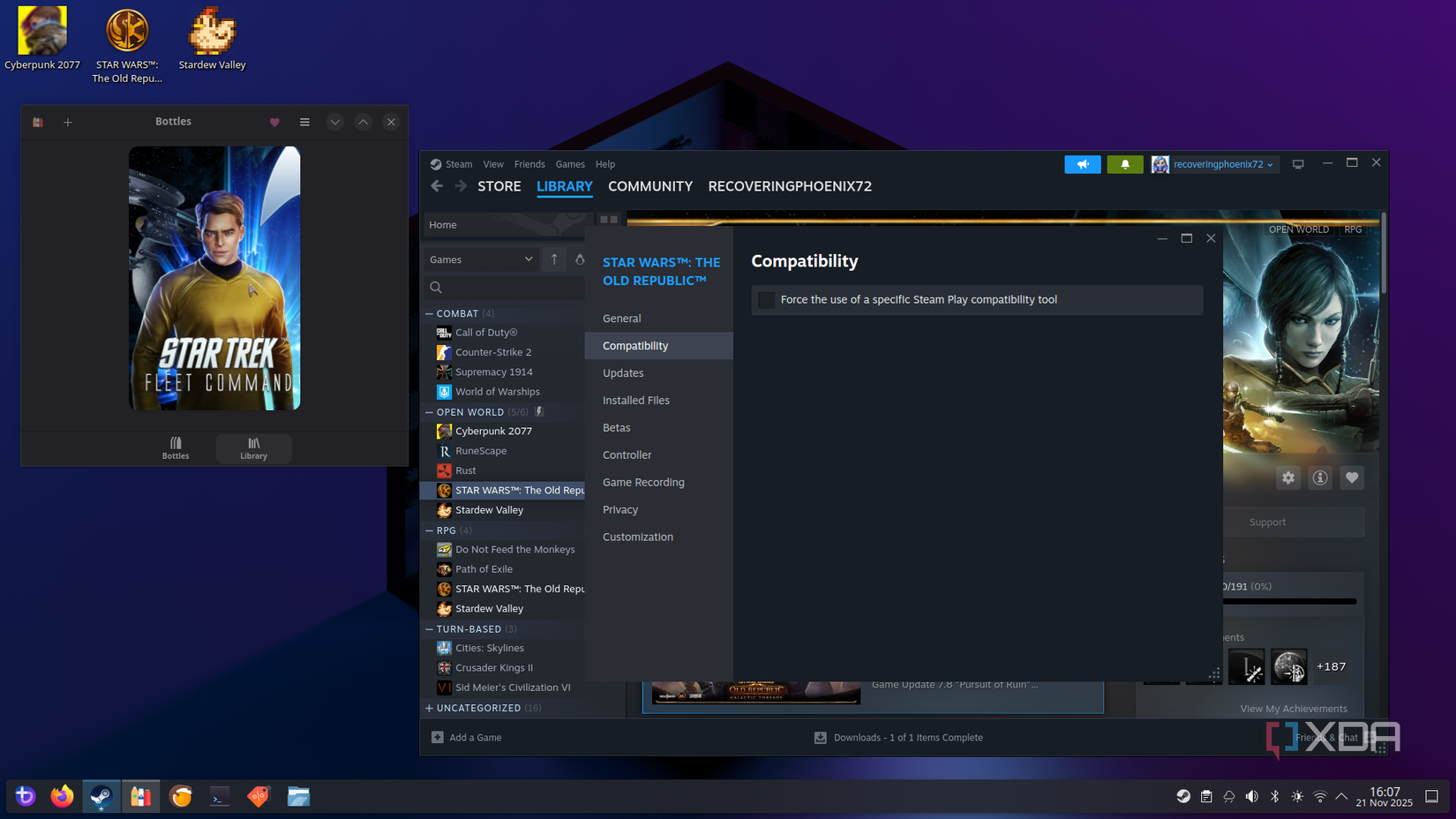Enter Big Picture Mode via the monitor icon
The height and width of the screenshot is (819, 1456).
point(1298,164)
